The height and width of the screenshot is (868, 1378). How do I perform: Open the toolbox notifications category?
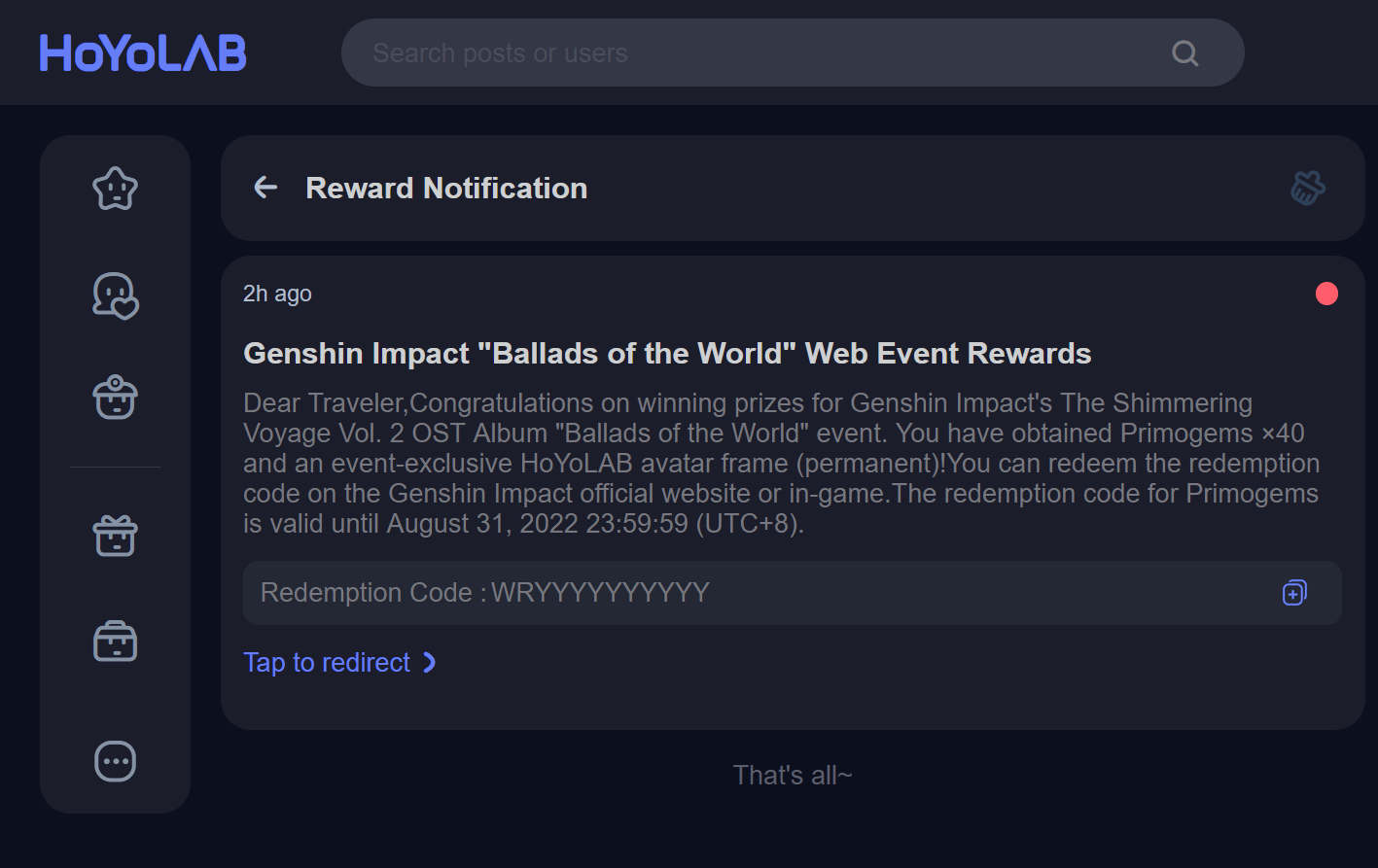(x=115, y=641)
